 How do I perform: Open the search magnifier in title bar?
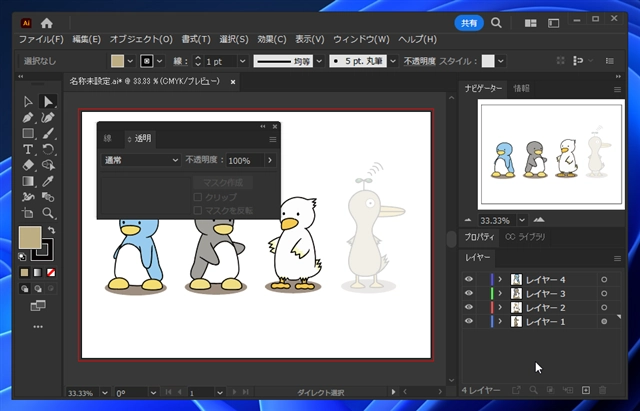(x=496, y=23)
